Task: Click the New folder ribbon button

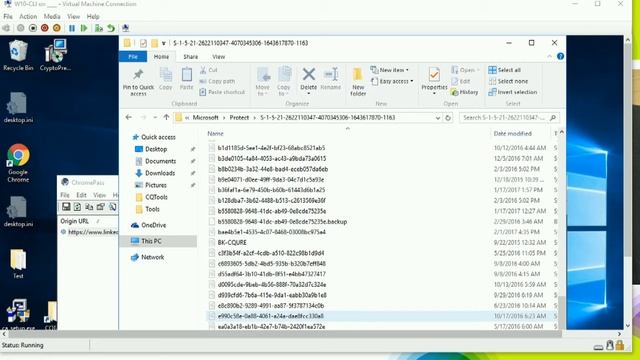Action: click(358, 82)
